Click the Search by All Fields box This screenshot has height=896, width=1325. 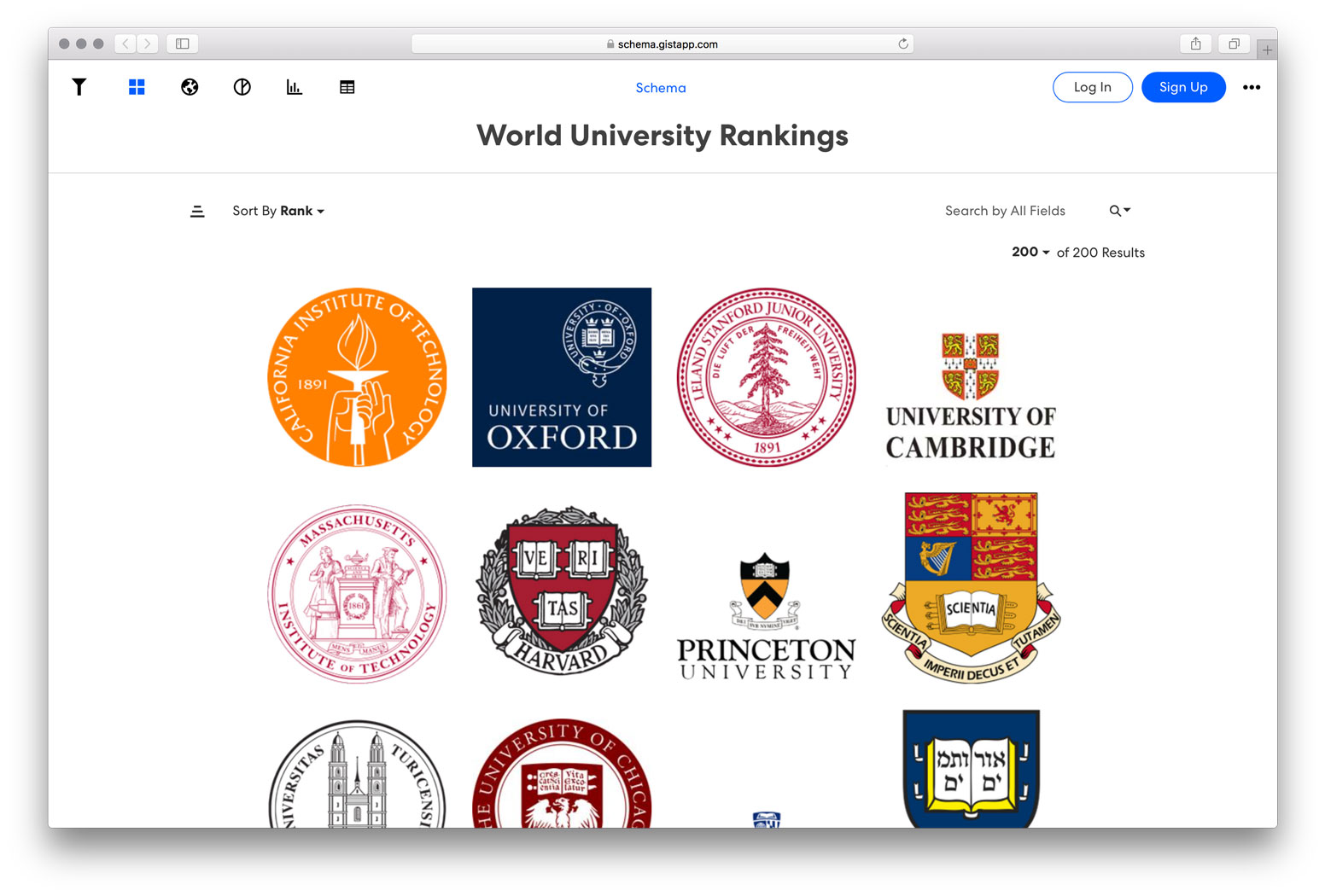pyautogui.click(x=1005, y=211)
